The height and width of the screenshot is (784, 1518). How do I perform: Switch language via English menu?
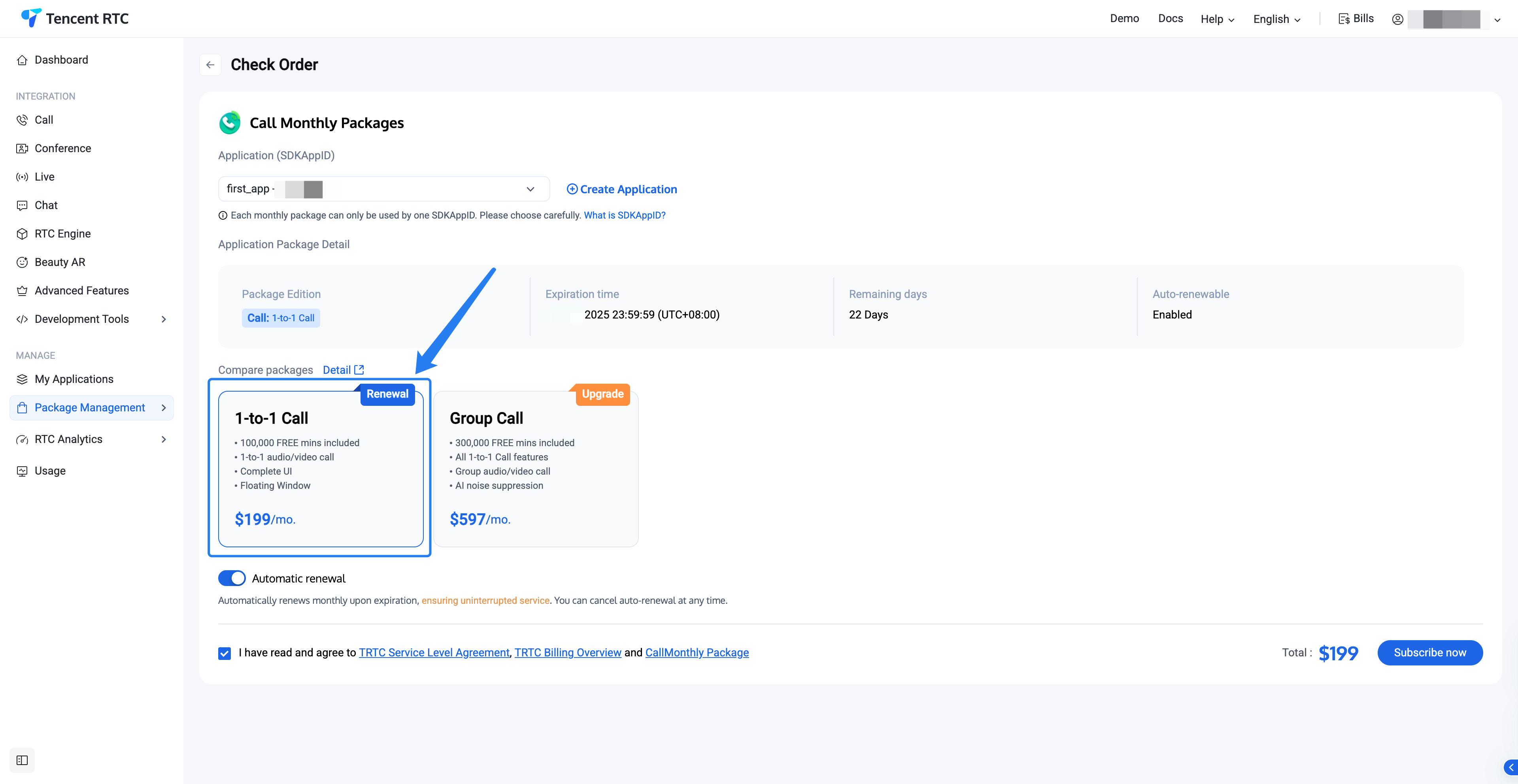click(x=1276, y=18)
